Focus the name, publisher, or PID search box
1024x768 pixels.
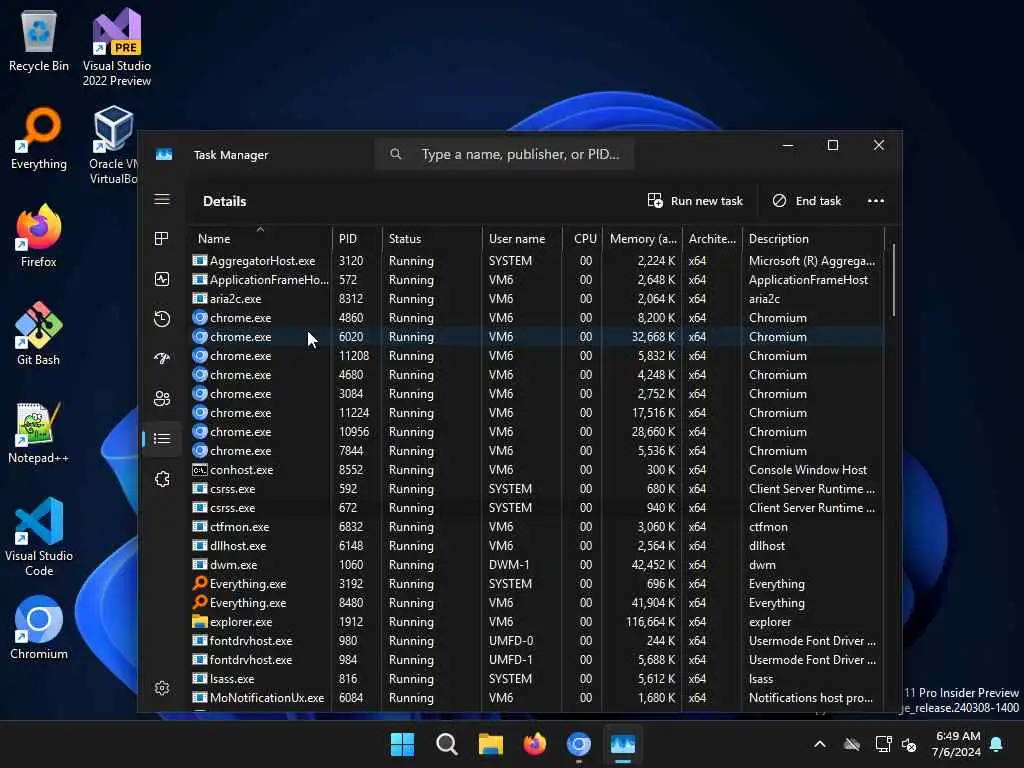tap(504, 154)
